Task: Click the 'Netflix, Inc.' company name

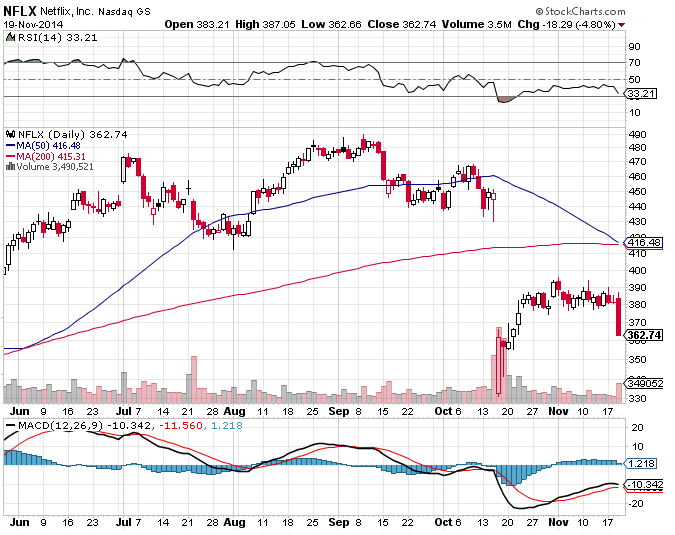Action: (67, 11)
